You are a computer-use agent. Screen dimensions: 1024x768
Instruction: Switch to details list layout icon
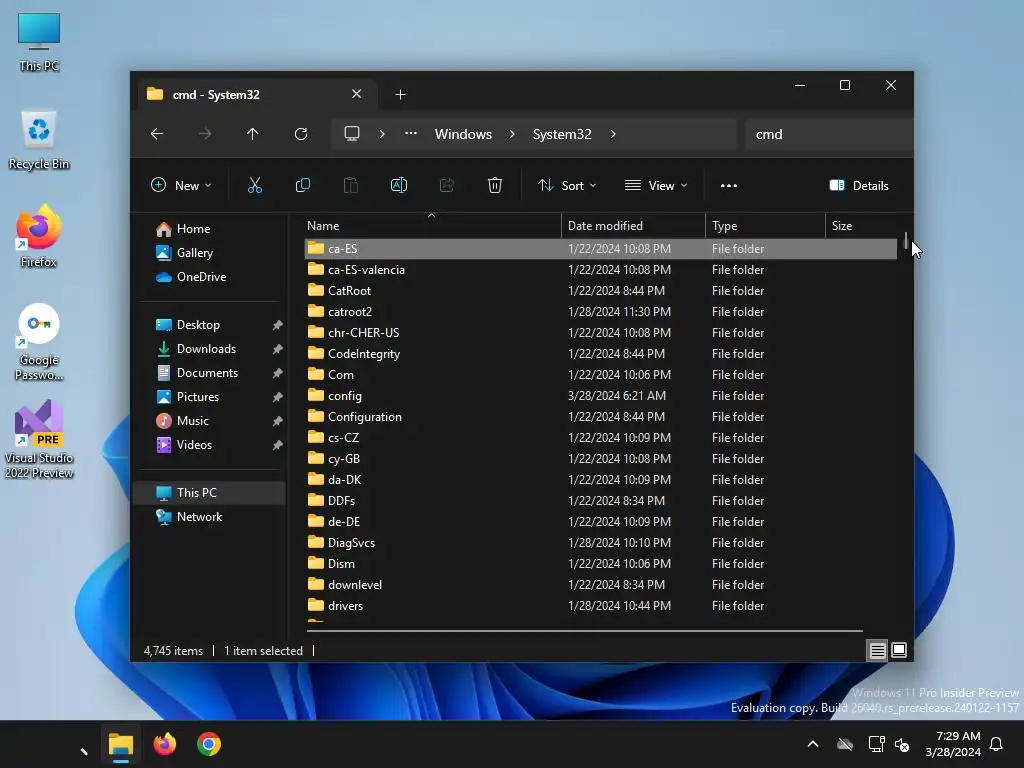pyautogui.click(x=878, y=650)
